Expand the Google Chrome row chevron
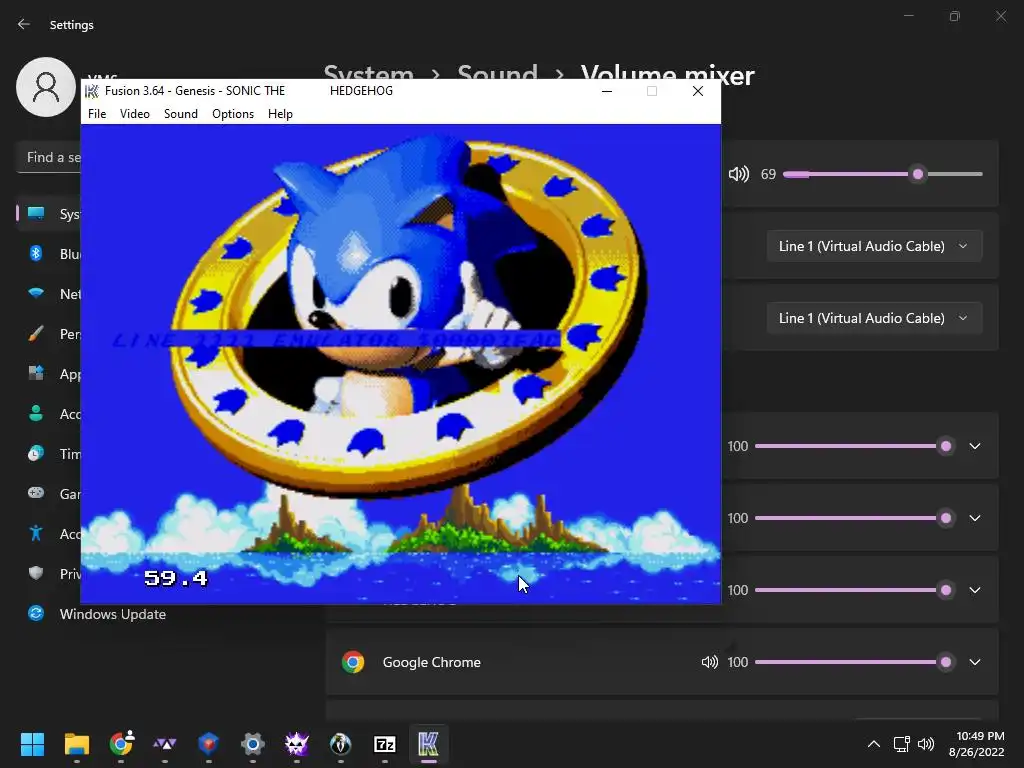This screenshot has height=768, width=1024. click(x=974, y=662)
